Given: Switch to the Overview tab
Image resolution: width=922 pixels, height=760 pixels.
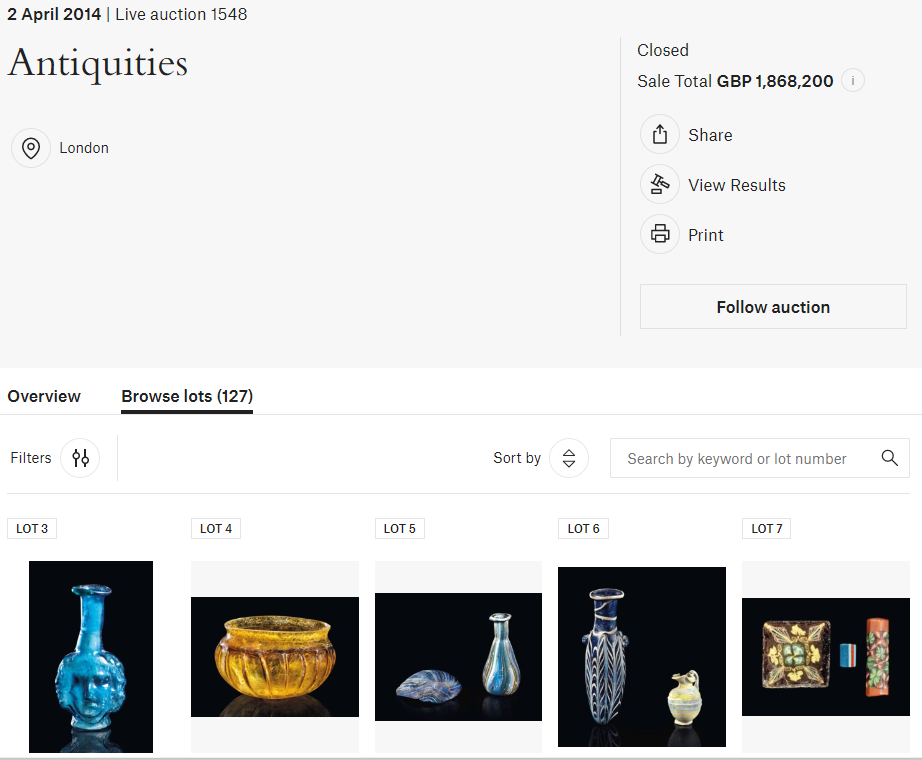Looking at the screenshot, I should tap(44, 396).
